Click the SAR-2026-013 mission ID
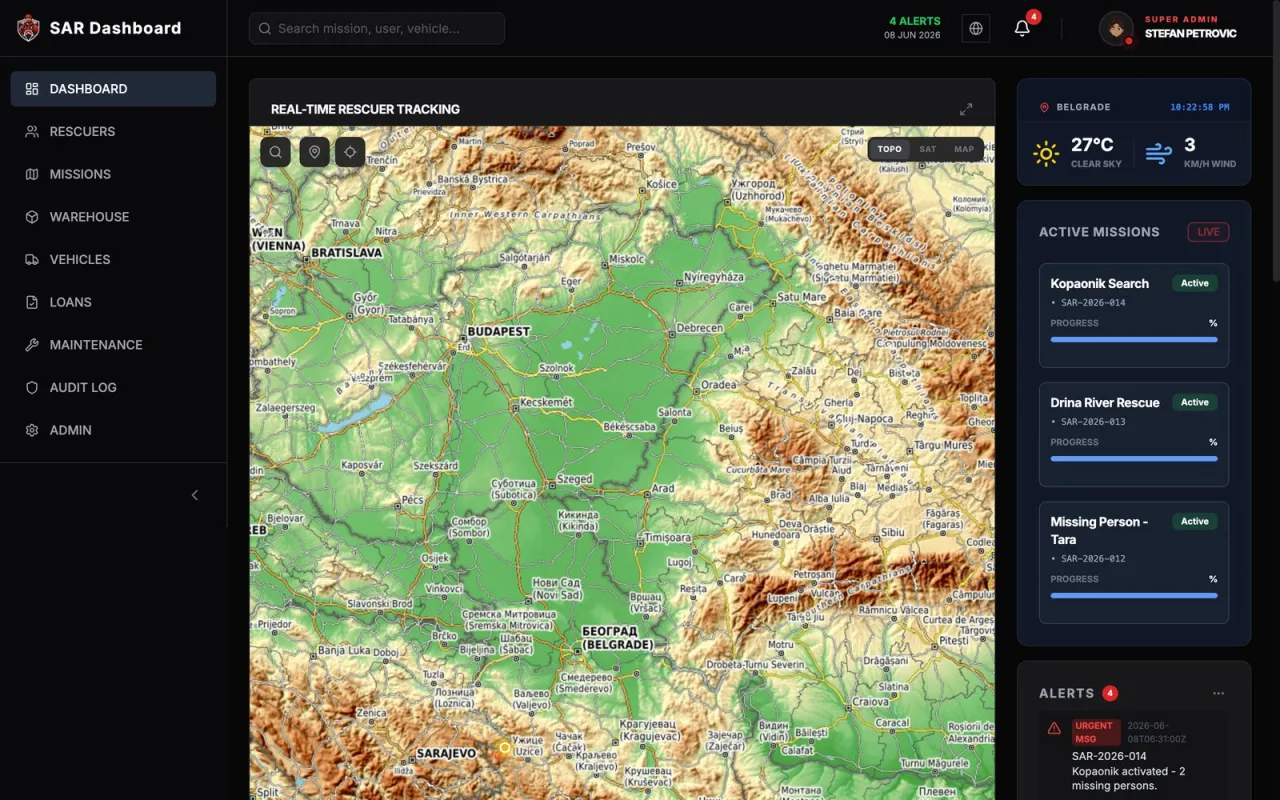This screenshot has height=800, width=1280. tap(1093, 422)
